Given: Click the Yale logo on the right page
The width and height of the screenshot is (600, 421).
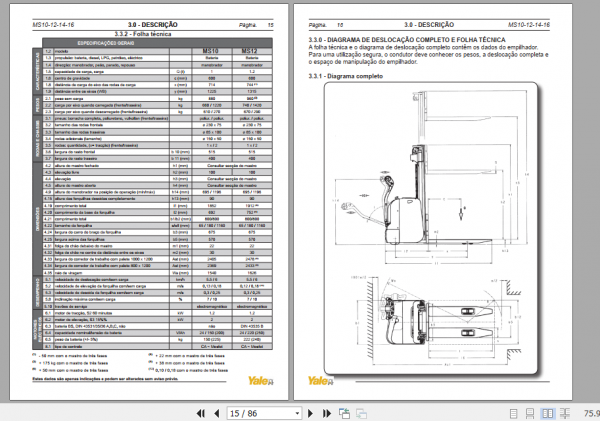Looking at the screenshot, I should click(321, 380).
